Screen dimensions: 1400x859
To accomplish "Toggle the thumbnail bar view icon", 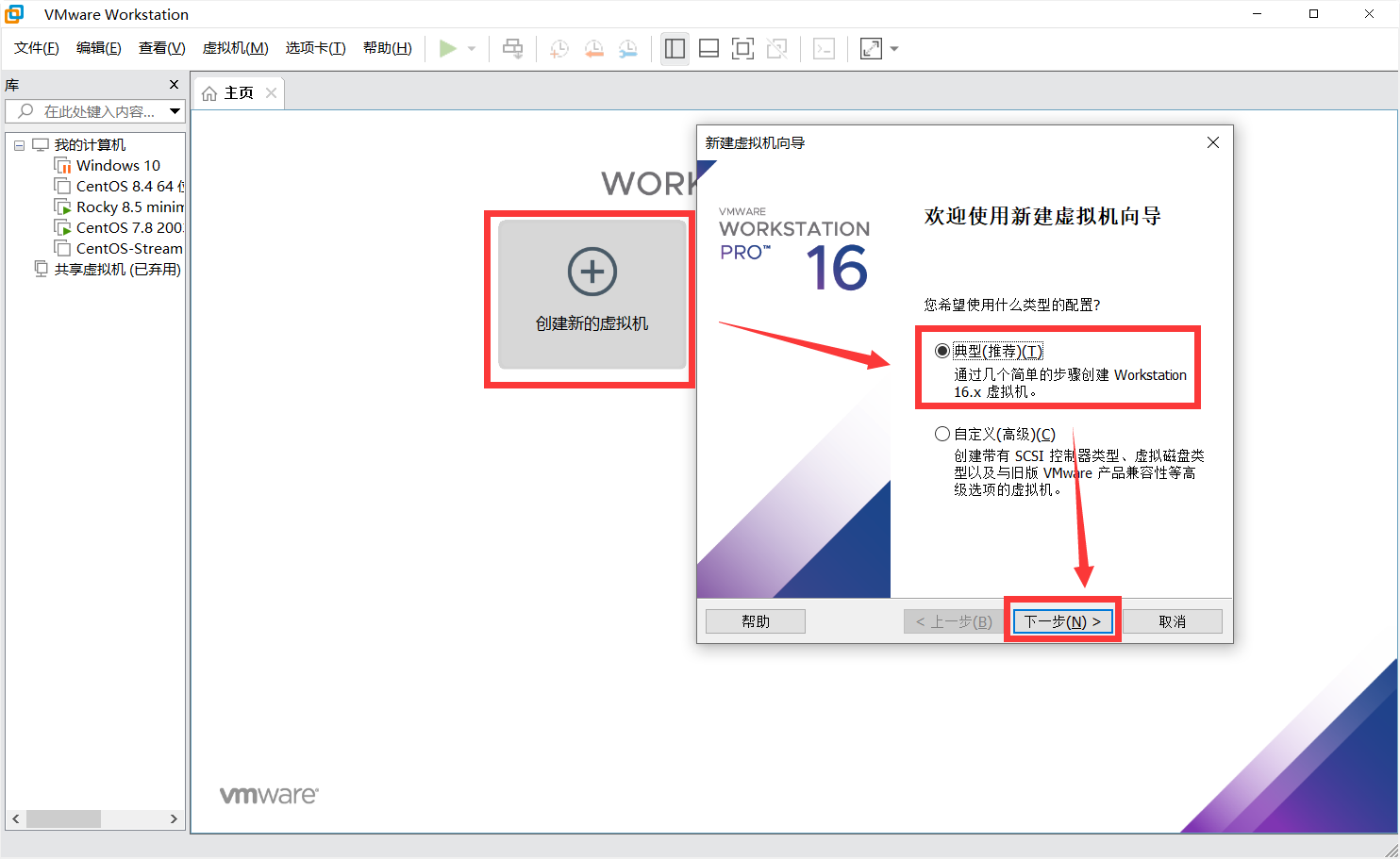I will tap(708, 49).
